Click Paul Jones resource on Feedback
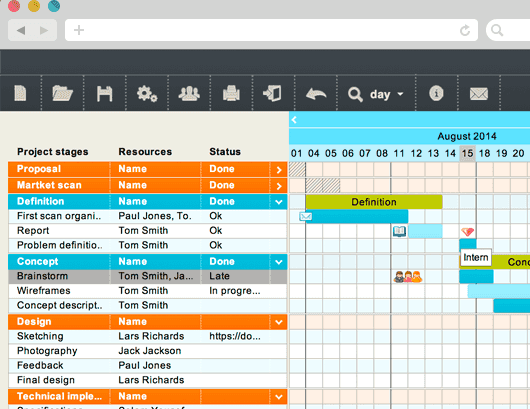Screen dimensions: 530x409 click(145, 366)
